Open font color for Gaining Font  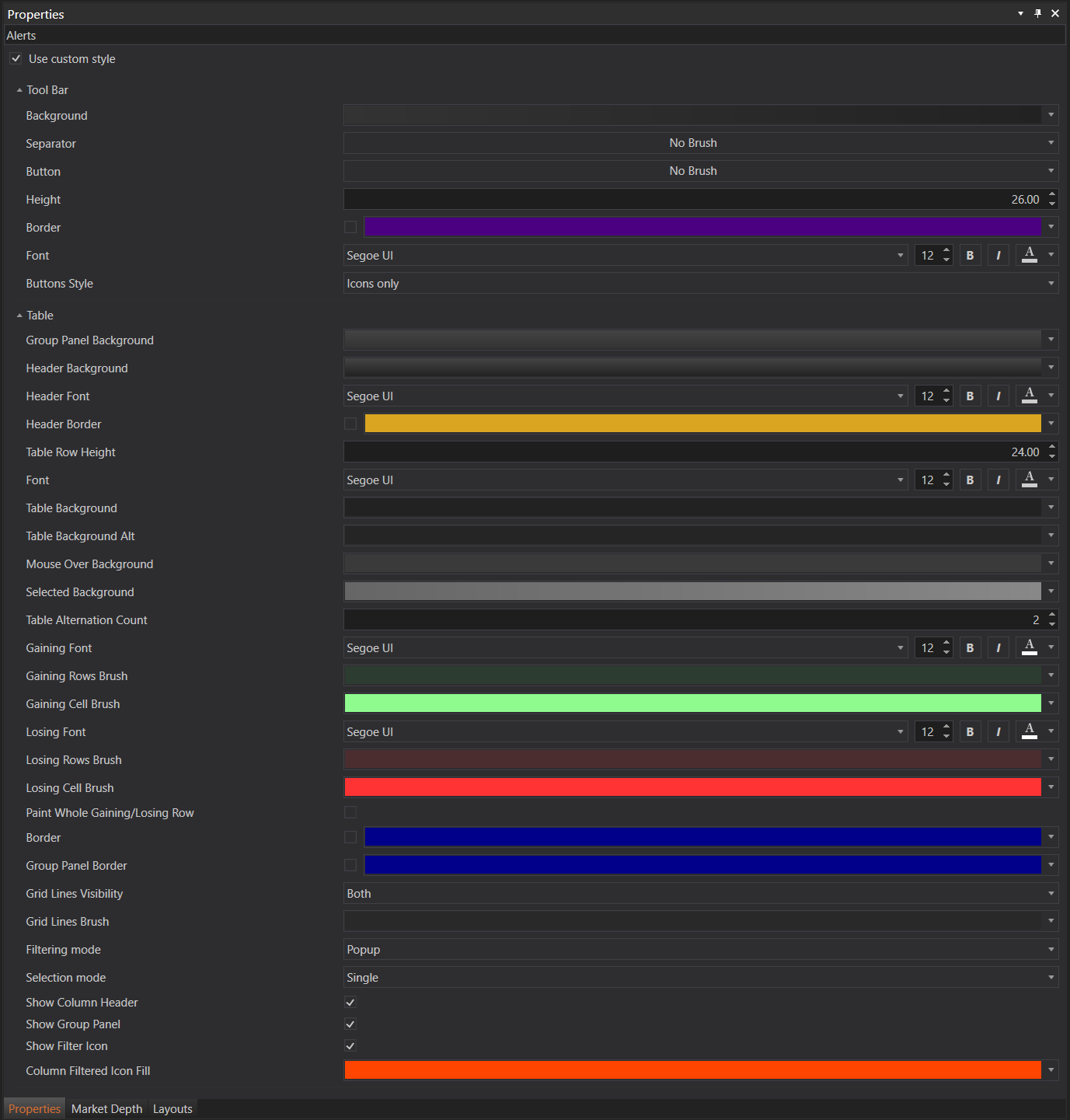tap(1029, 647)
